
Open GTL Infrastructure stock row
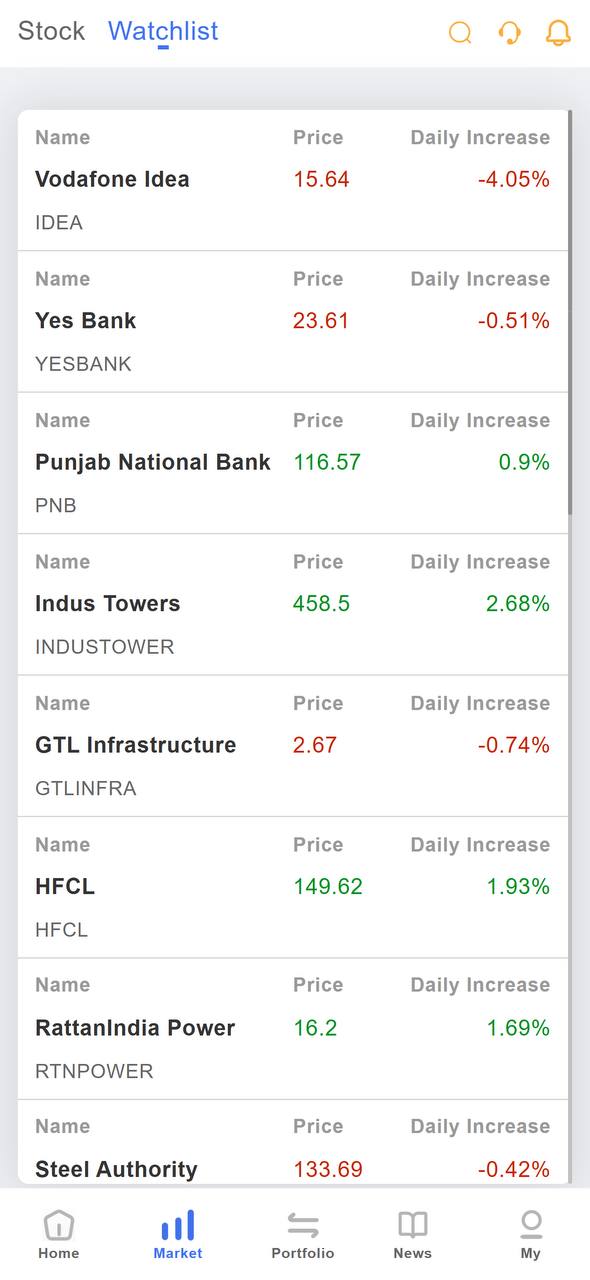[293, 746]
